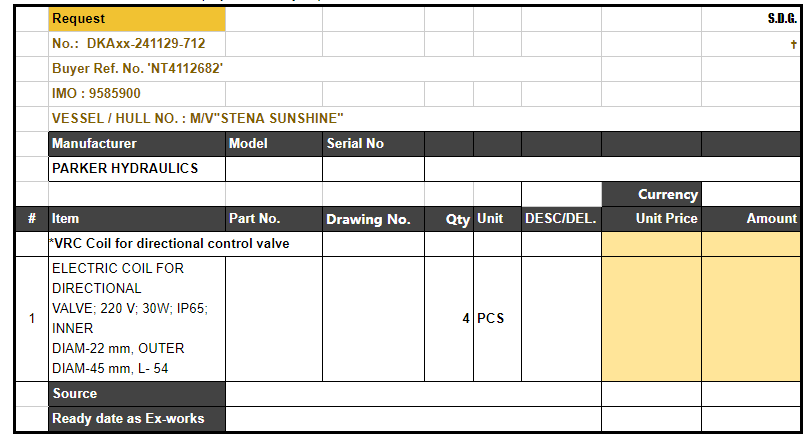Select the Source label cell
This screenshot has width=812, height=435.
click(x=137, y=394)
